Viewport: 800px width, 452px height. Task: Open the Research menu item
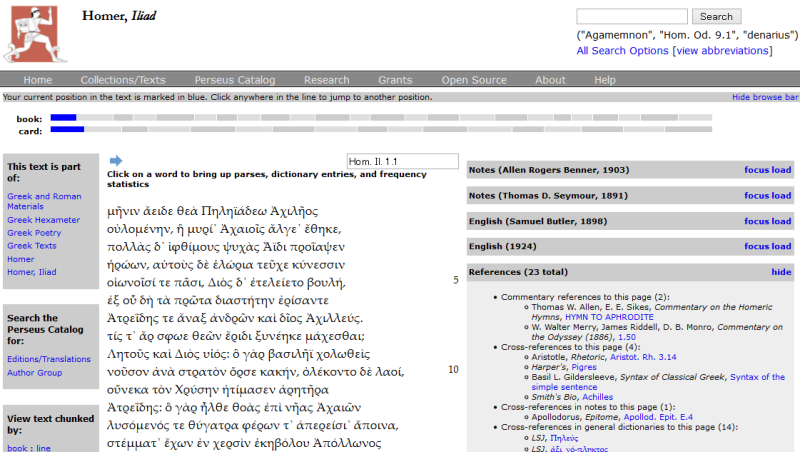(327, 80)
